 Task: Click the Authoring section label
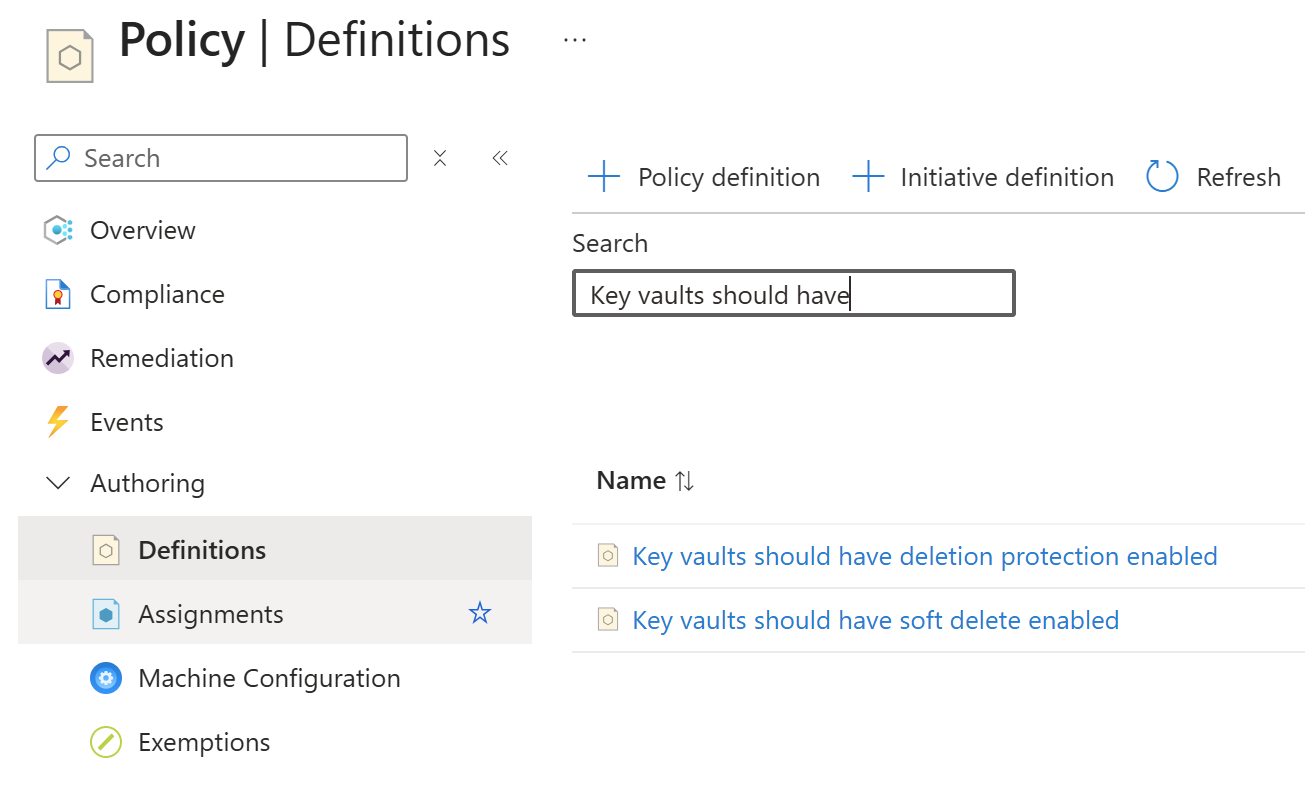click(147, 484)
